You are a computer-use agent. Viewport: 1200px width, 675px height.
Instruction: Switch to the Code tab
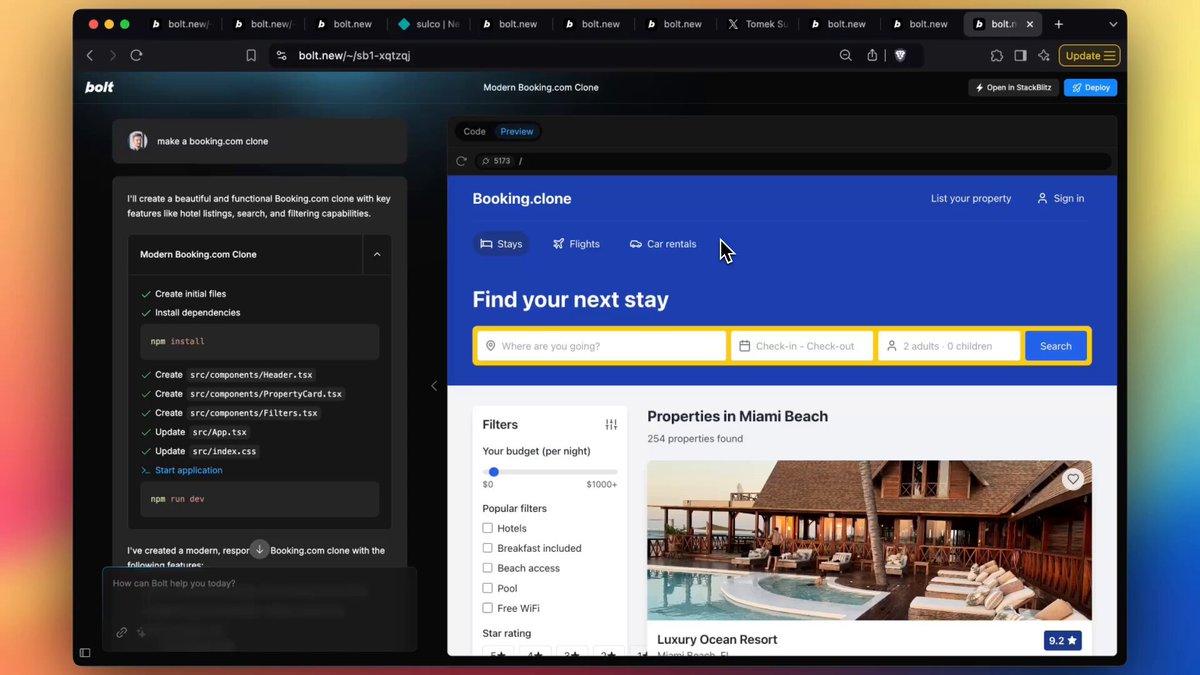point(475,131)
